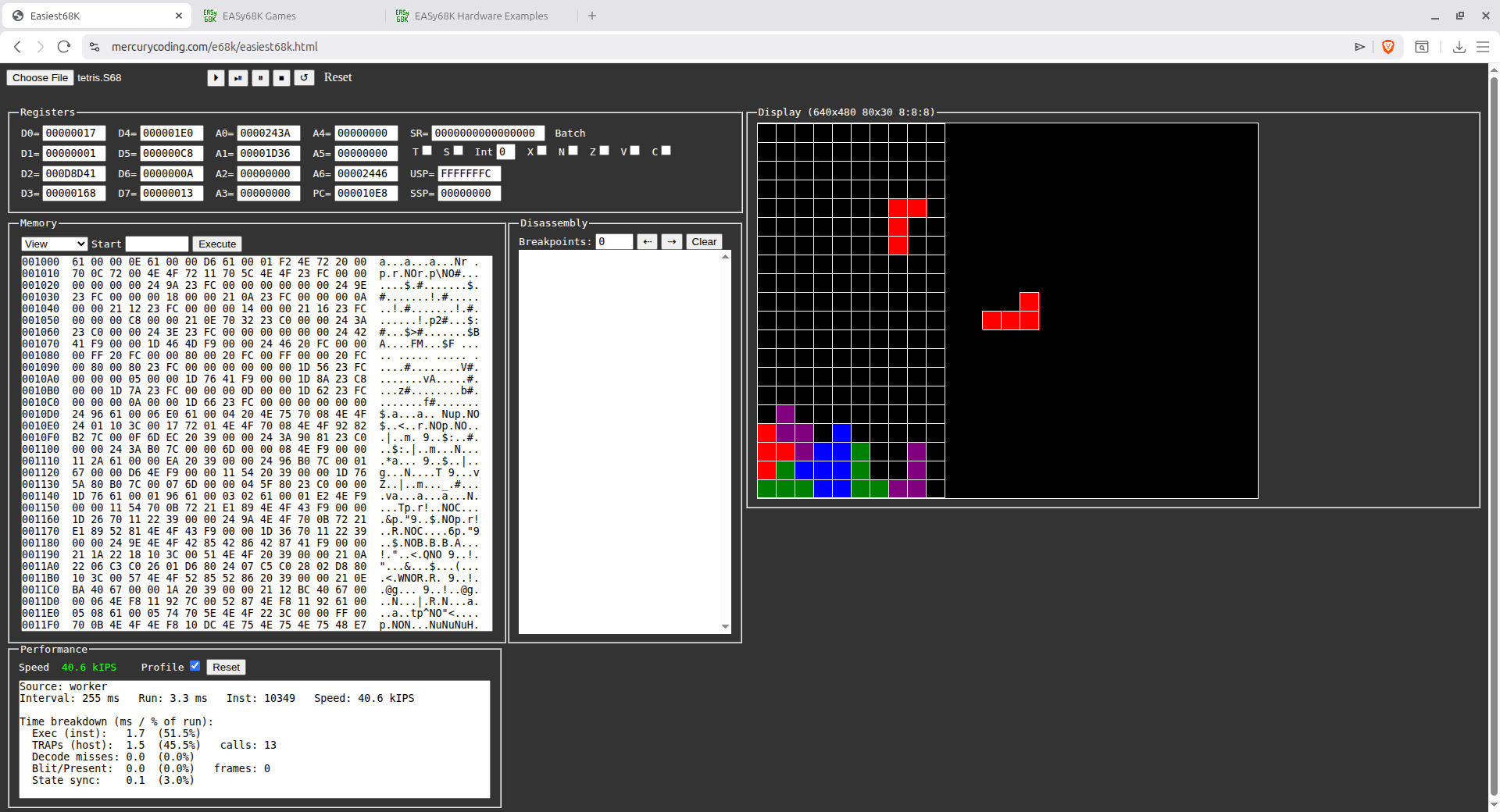The height and width of the screenshot is (812, 1500).
Task: Click the Brave shields icon
Action: coord(1388,47)
